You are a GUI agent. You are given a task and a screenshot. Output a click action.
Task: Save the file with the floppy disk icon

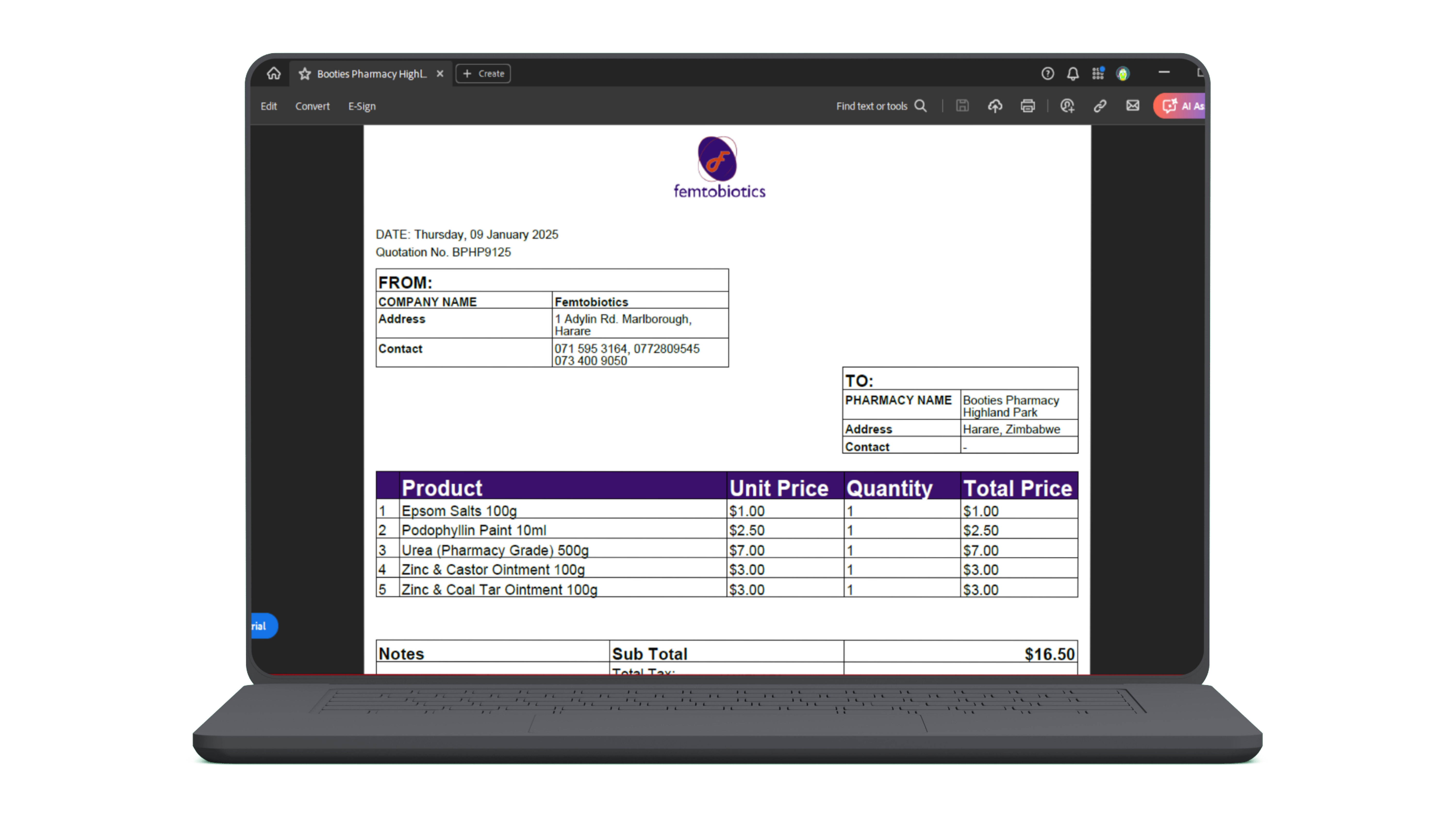(962, 106)
